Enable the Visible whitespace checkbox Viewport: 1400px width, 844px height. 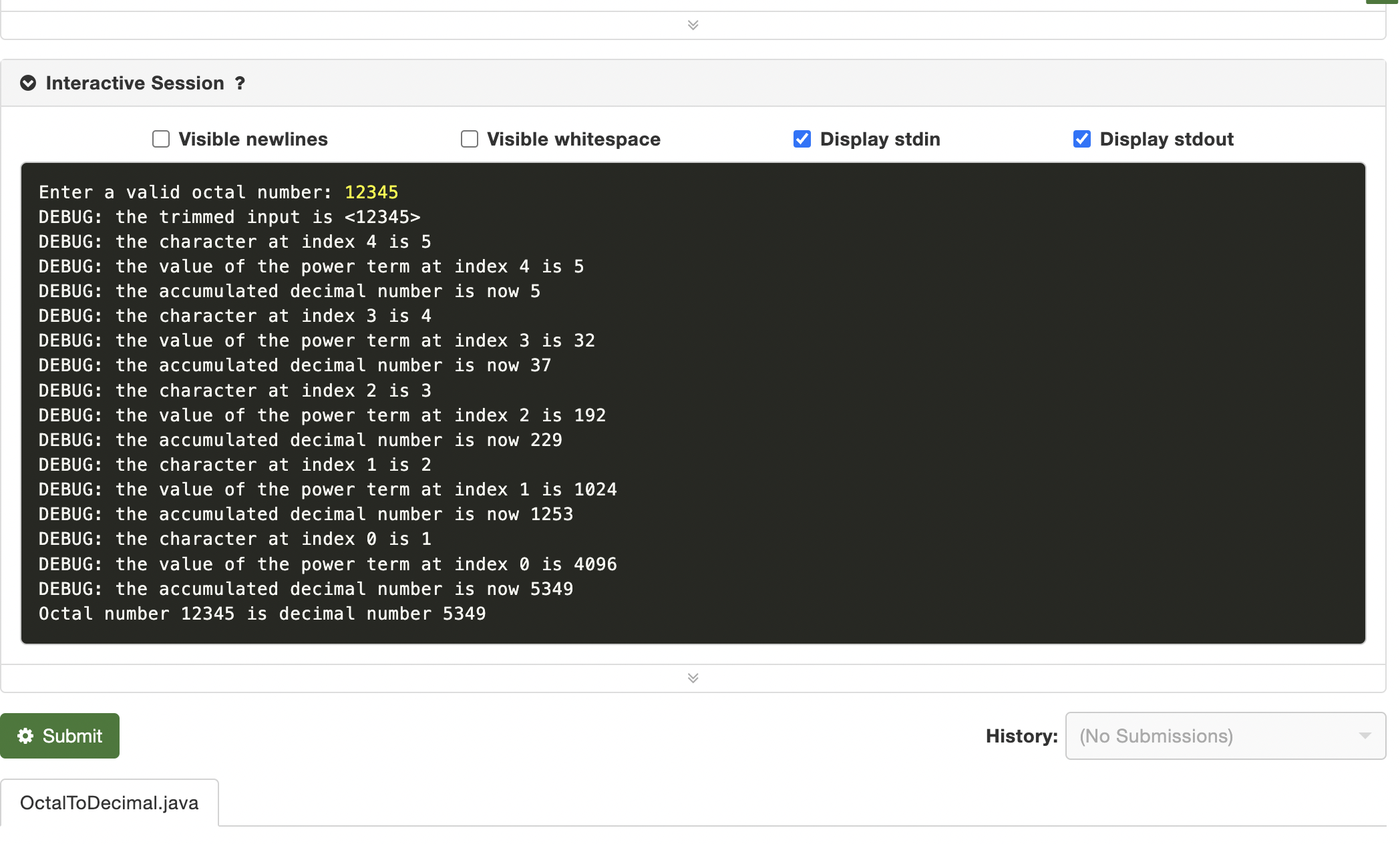(x=470, y=139)
